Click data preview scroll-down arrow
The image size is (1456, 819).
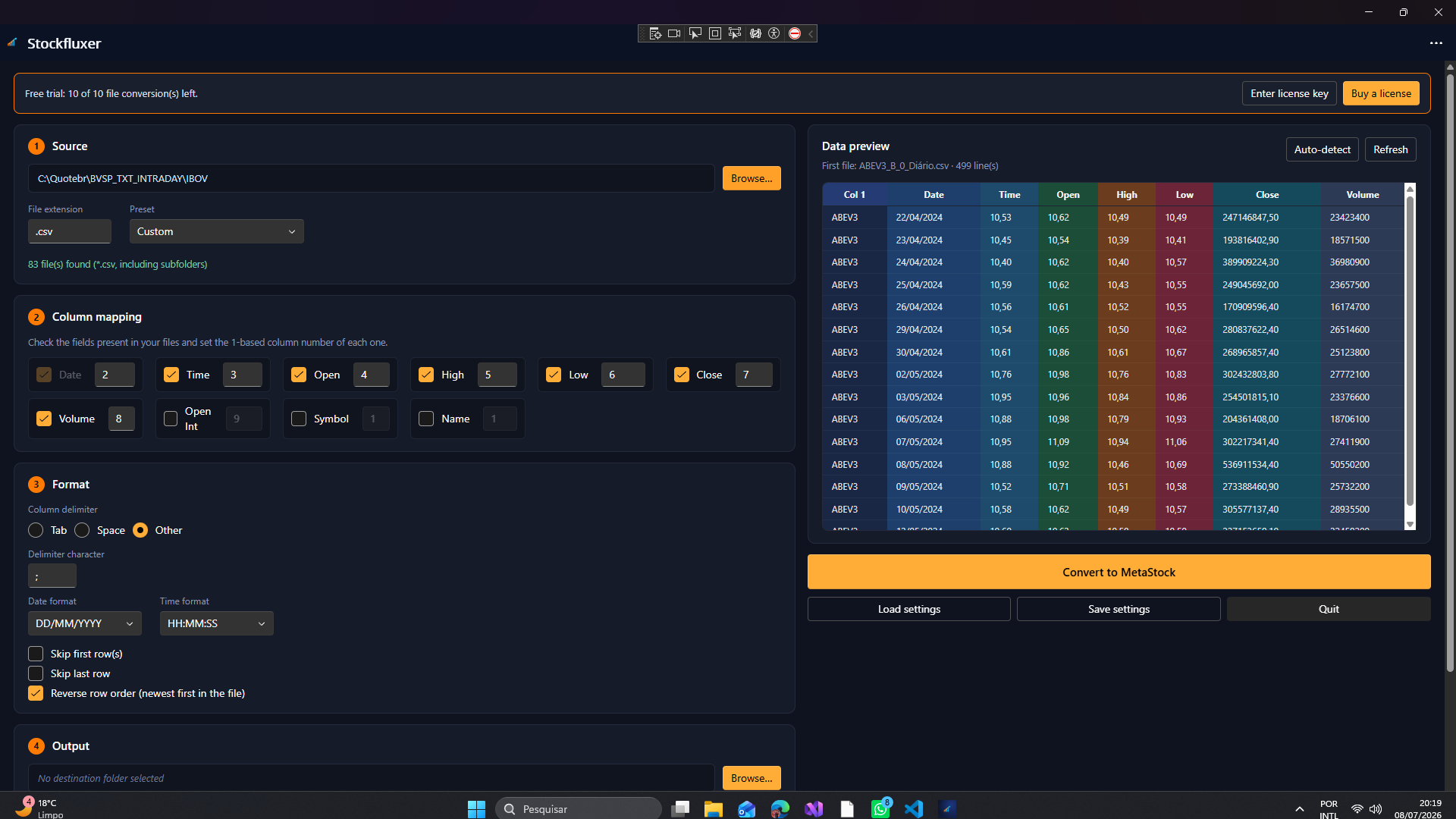click(1410, 525)
